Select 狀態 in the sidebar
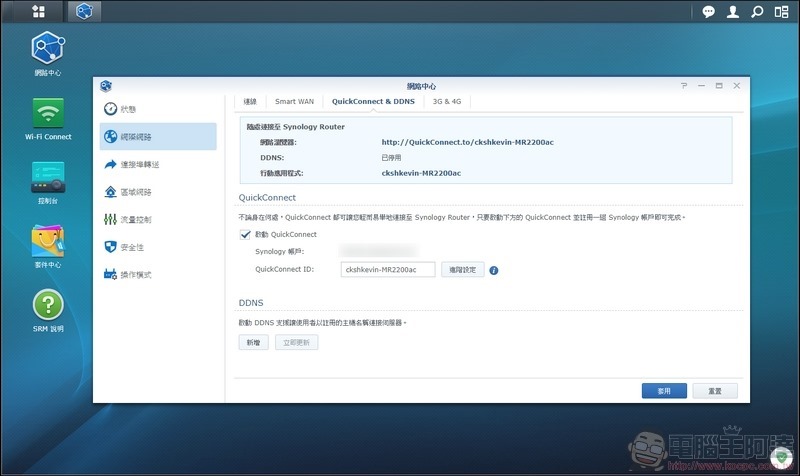Viewport: 800px width, 476px height. pos(158,109)
